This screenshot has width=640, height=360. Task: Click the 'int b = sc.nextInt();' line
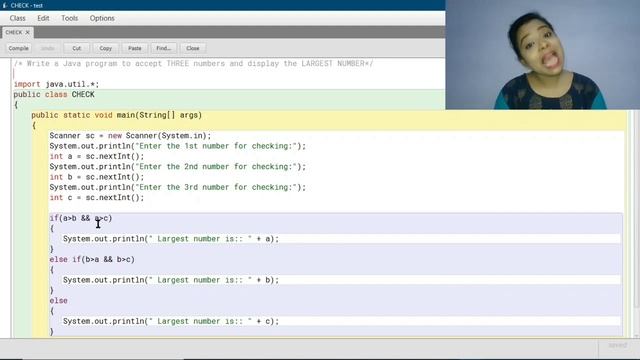pos(97,177)
